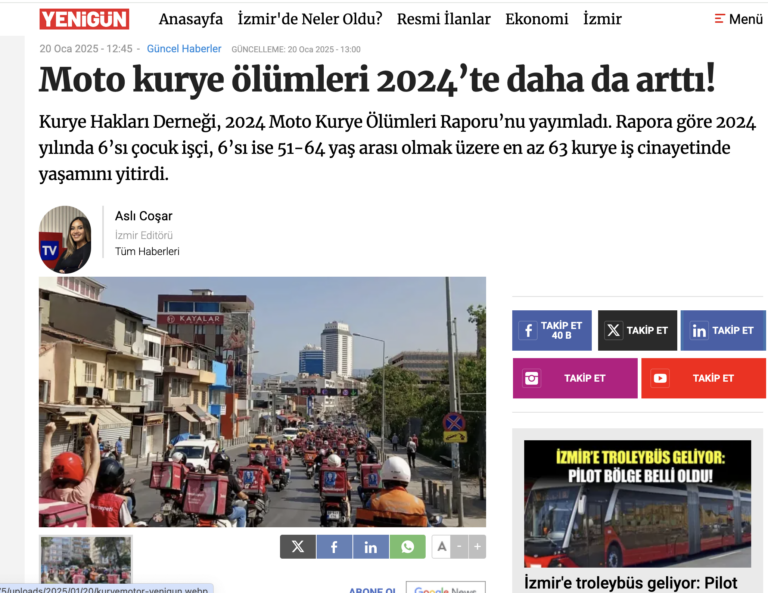
Task: Open Resmi İlanlar nav item
Action: pyautogui.click(x=443, y=19)
